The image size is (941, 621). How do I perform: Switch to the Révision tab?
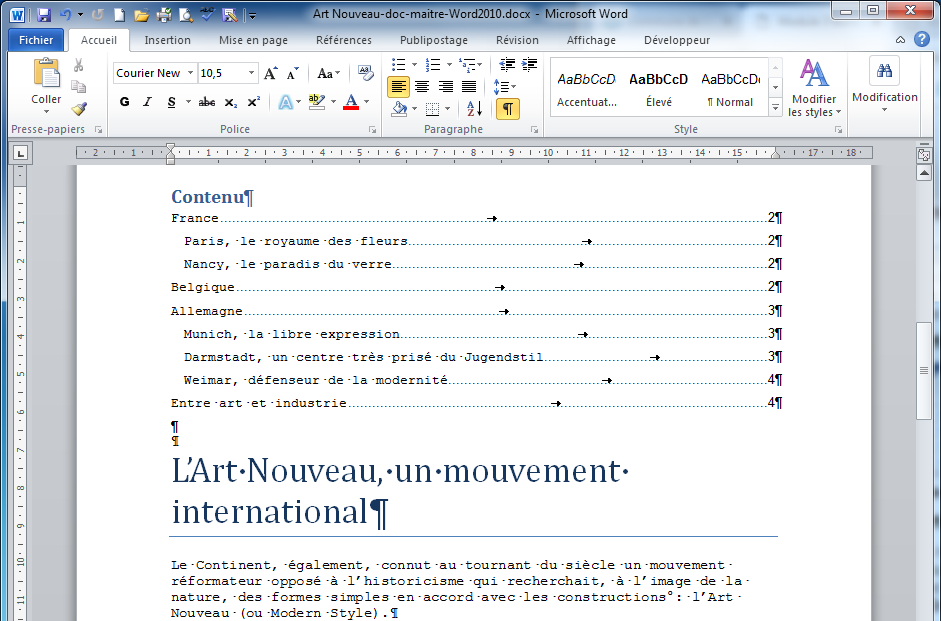coord(517,40)
